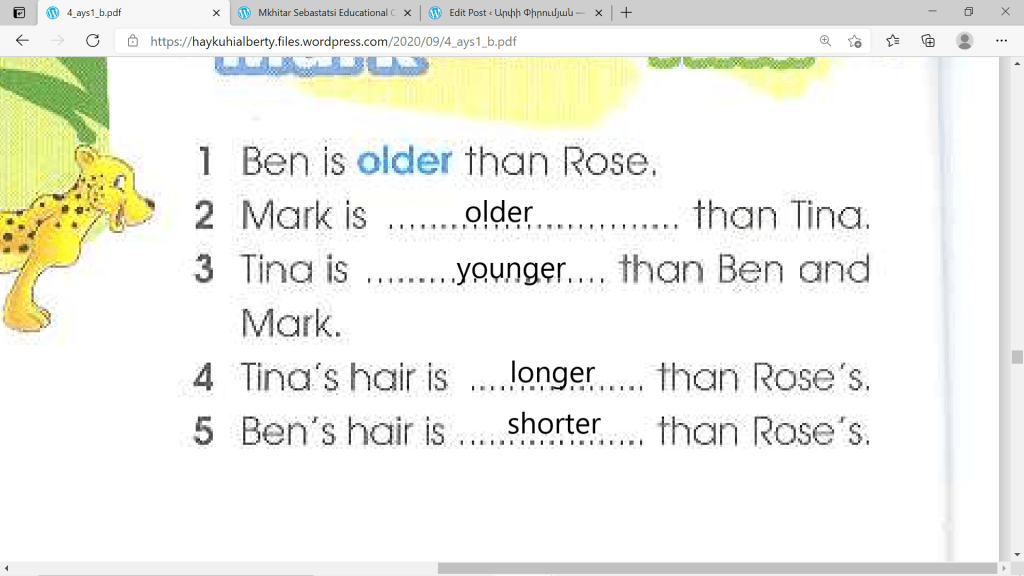This screenshot has height=576, width=1024.
Task: Open the Favorites list
Action: (892, 41)
